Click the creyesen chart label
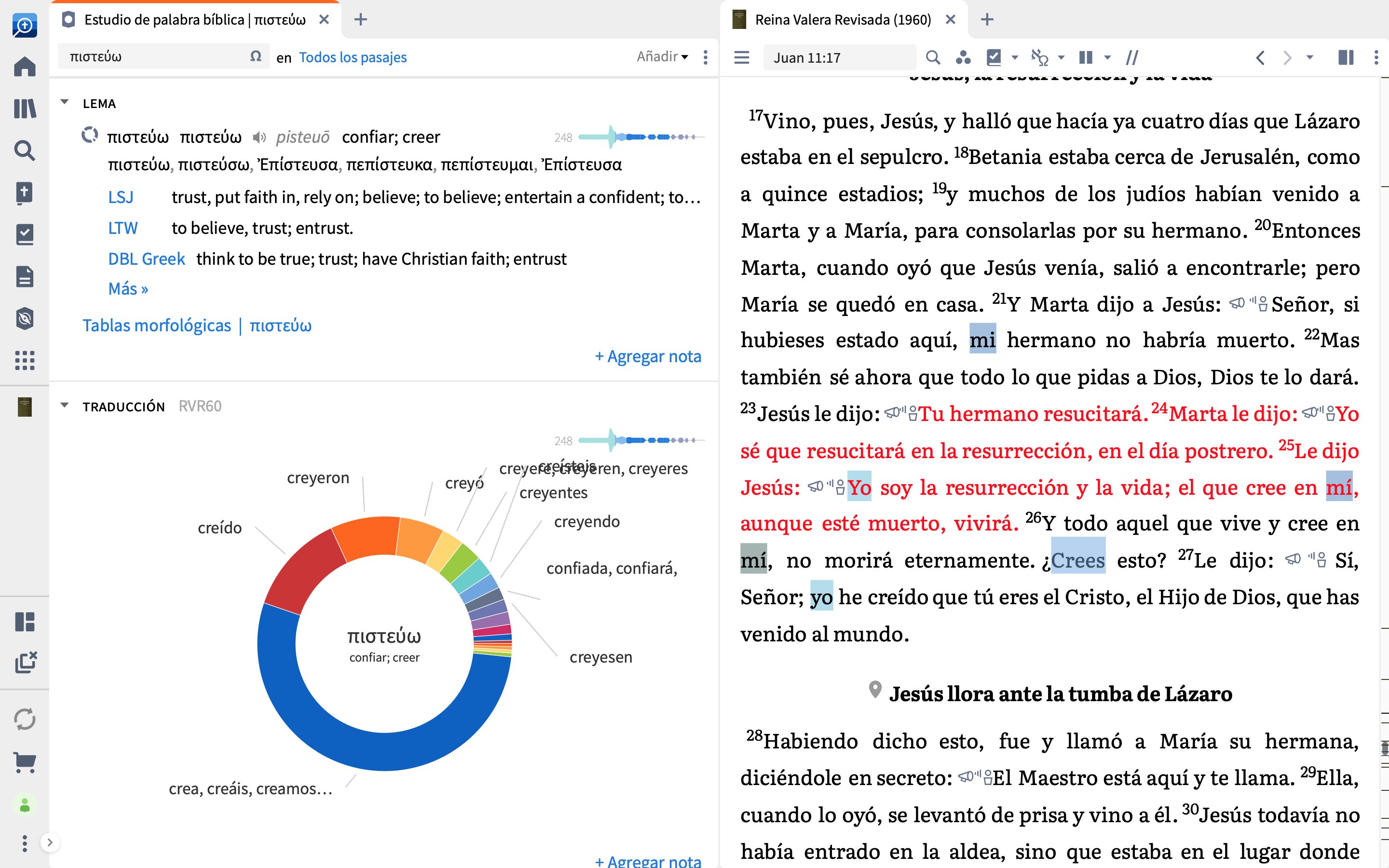The width and height of the screenshot is (1389, 868). click(x=600, y=657)
